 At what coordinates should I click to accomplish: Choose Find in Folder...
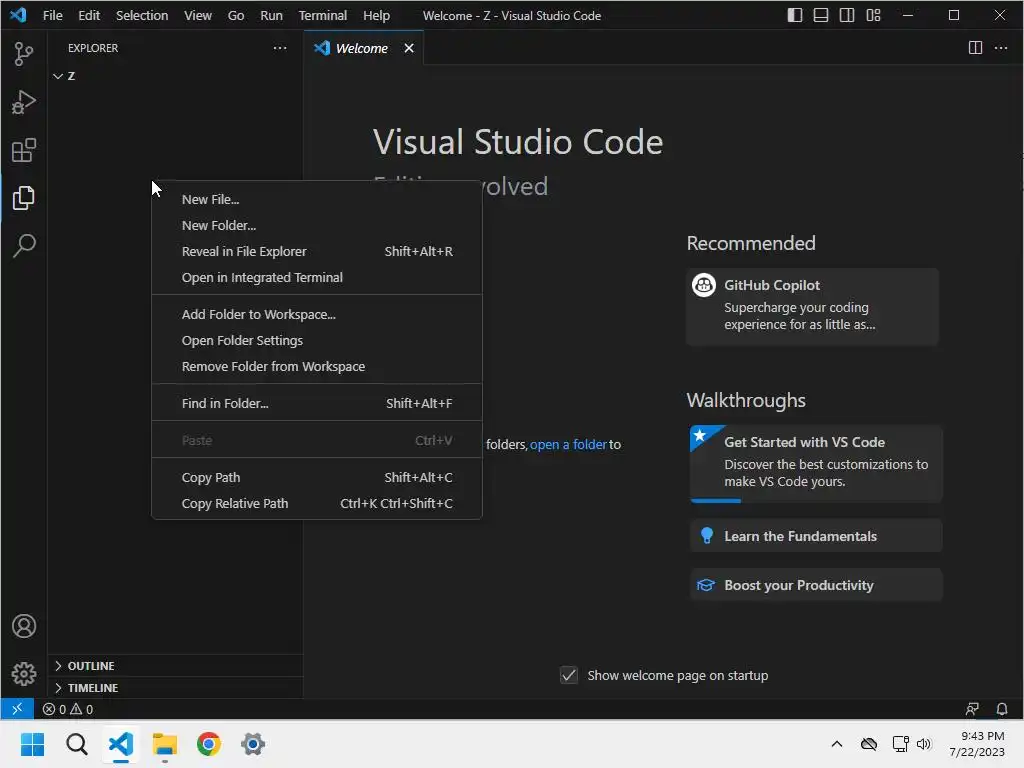[x=317, y=404]
